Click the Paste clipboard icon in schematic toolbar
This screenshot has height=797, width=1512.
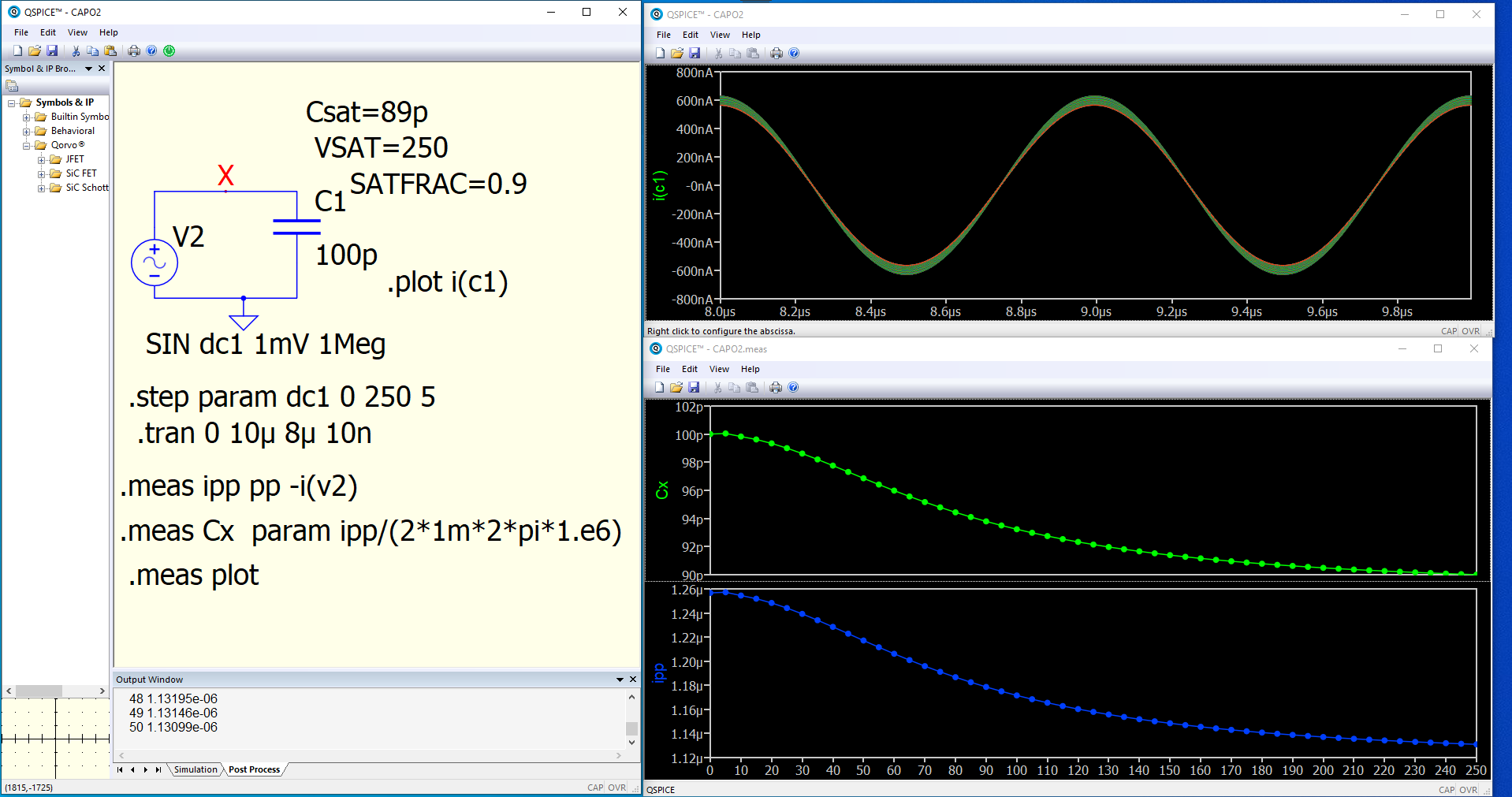click(110, 50)
